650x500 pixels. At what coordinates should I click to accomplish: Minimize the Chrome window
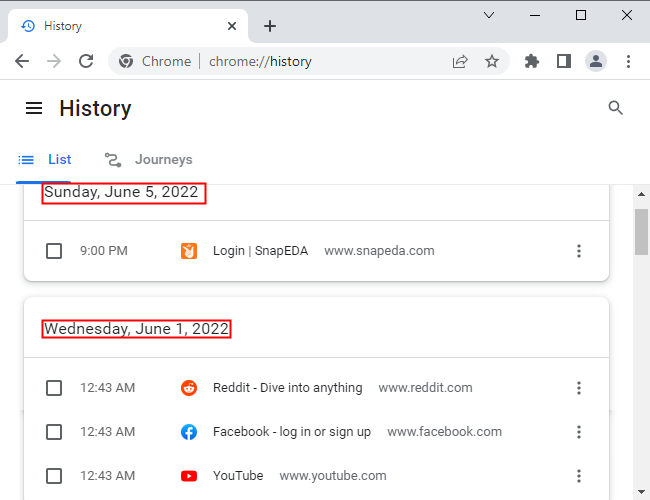pyautogui.click(x=535, y=15)
